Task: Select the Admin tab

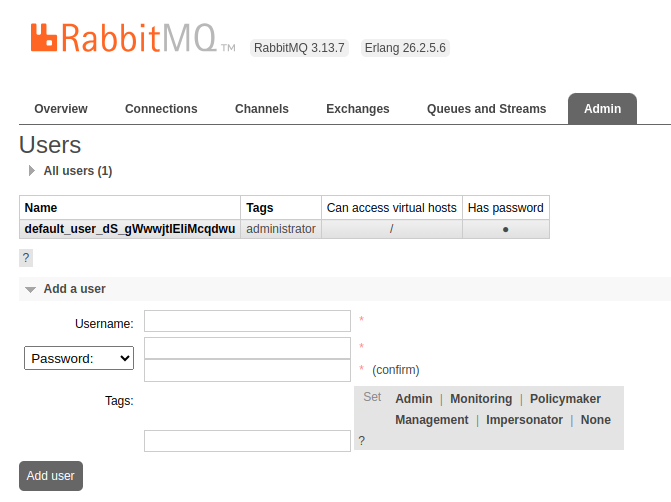Action: (x=602, y=109)
